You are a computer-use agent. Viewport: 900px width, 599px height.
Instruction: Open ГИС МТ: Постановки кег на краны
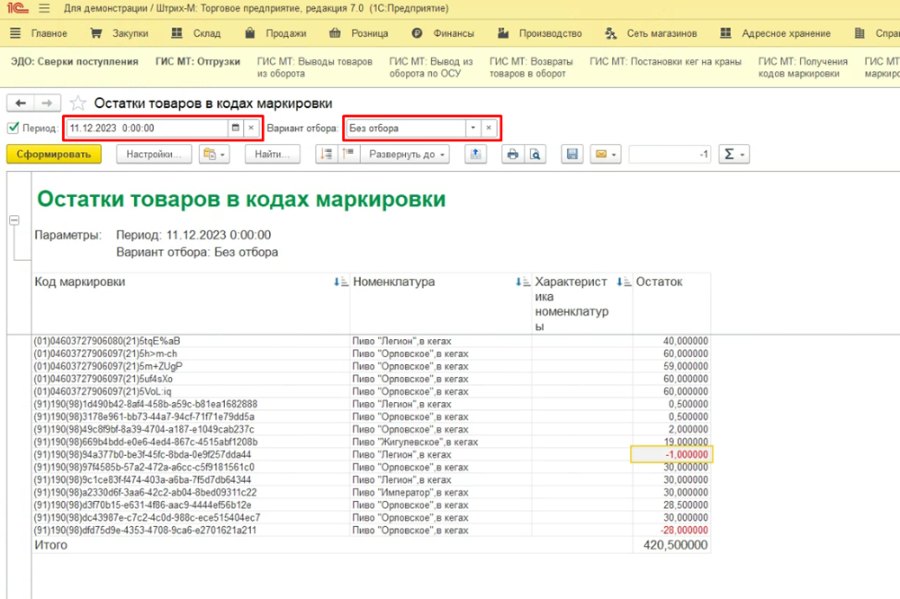point(665,61)
